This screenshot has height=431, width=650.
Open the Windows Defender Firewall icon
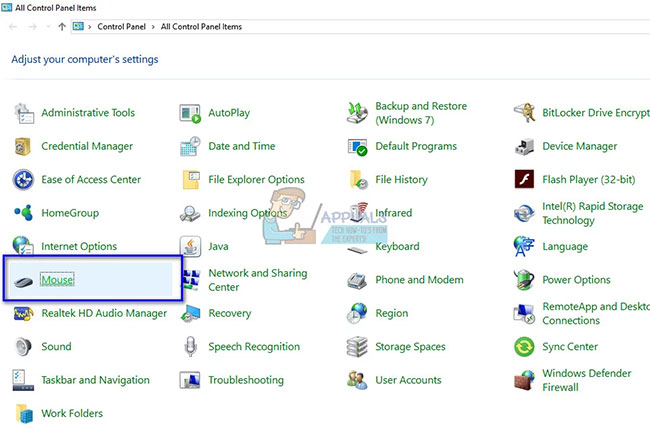point(524,380)
